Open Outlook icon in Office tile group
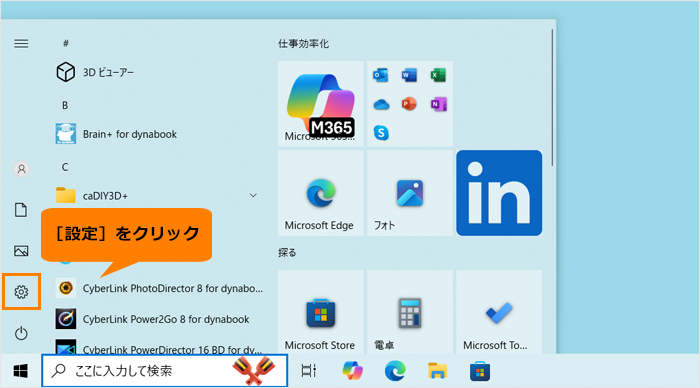700x388 pixels. 381,75
